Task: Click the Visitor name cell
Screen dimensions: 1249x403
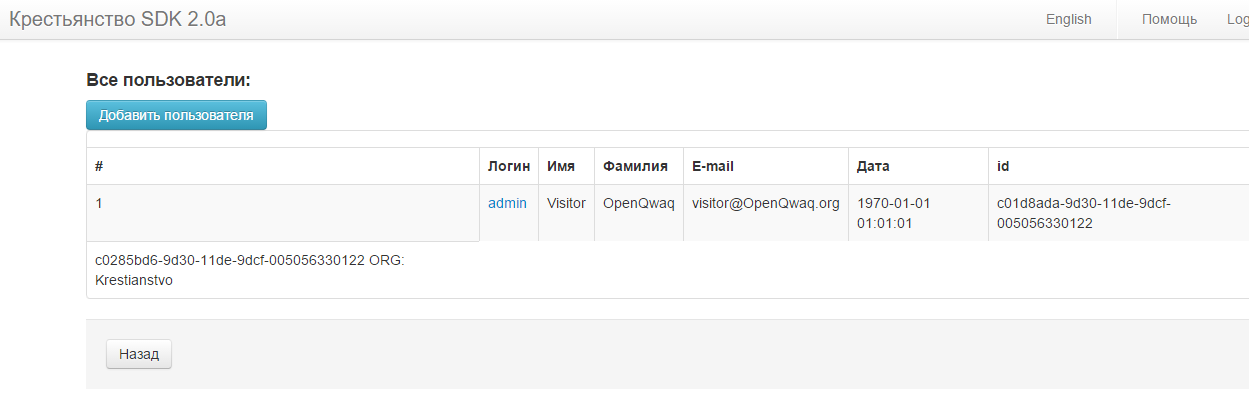Action: 566,213
